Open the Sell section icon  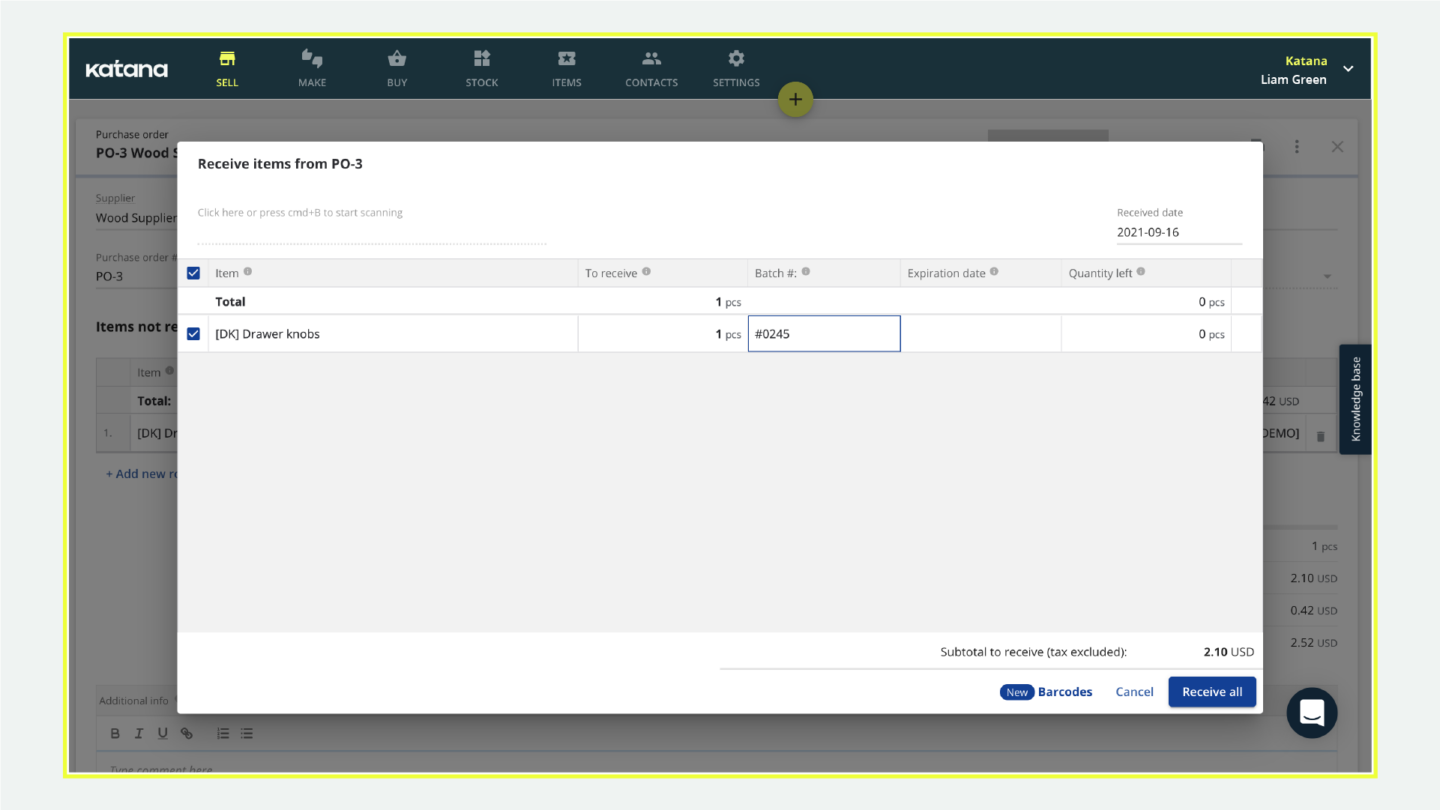(227, 59)
